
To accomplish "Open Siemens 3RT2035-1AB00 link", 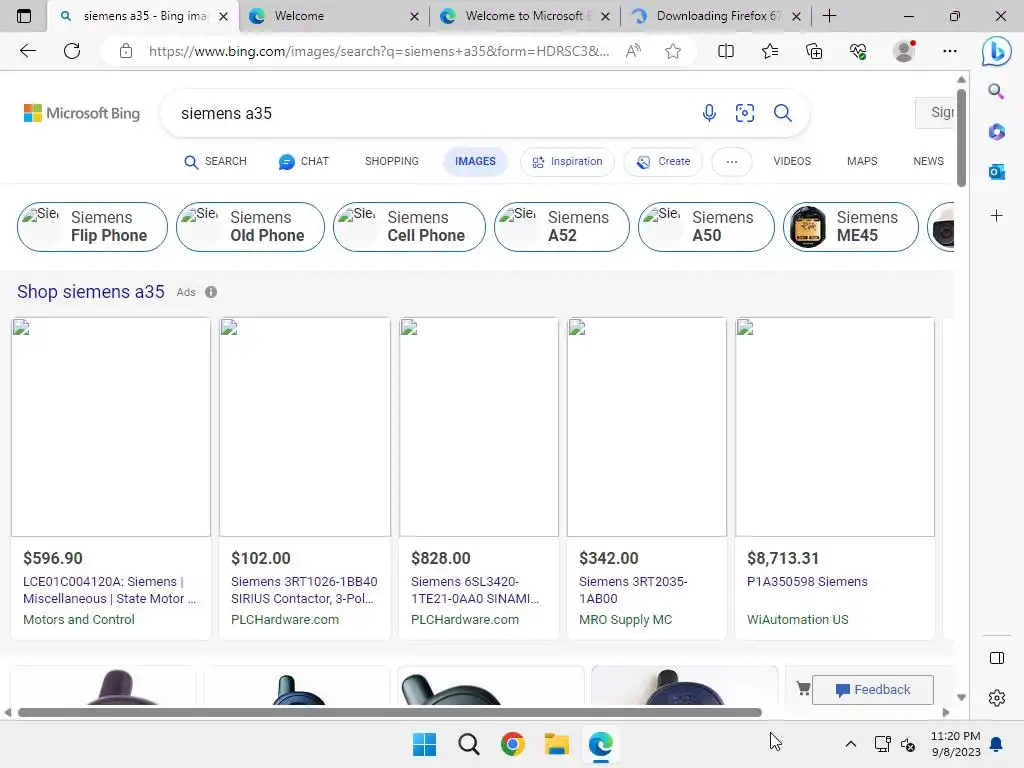I will (633, 590).
